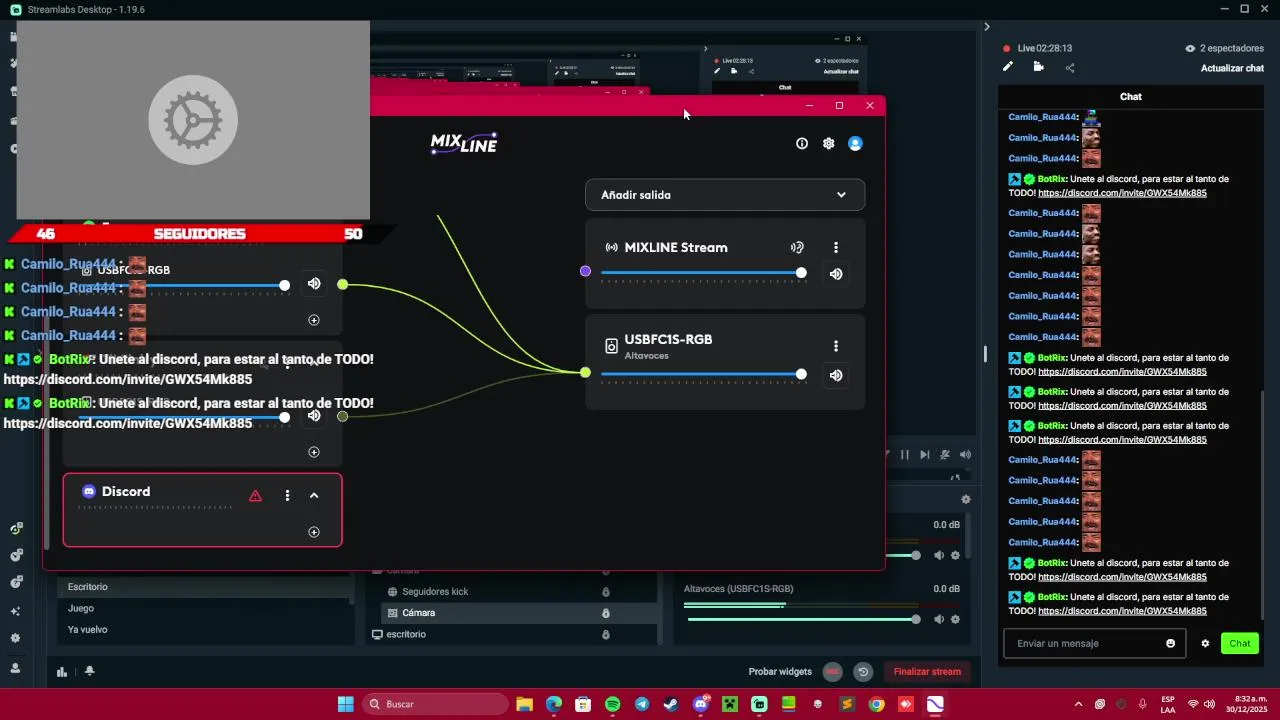Expand the Añadir salida dropdown
The height and width of the screenshot is (720, 1280).
click(x=725, y=195)
